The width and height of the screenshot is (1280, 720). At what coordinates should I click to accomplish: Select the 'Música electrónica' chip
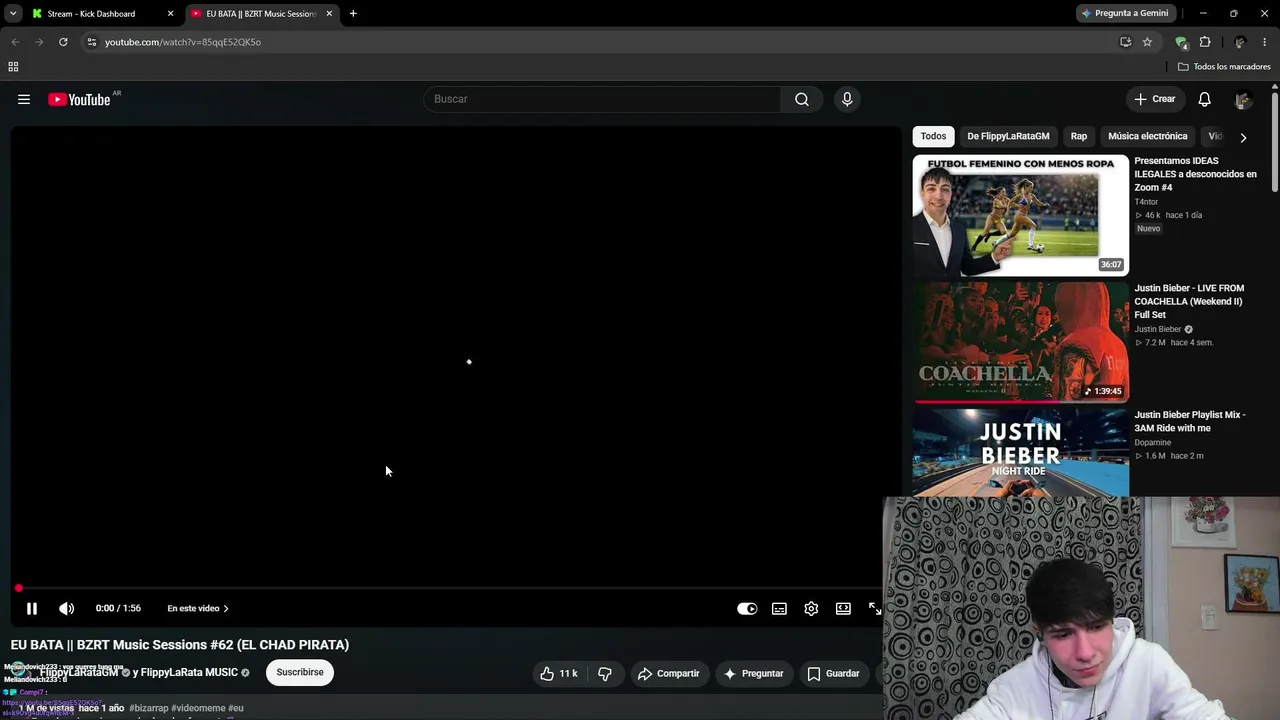coord(1148,136)
